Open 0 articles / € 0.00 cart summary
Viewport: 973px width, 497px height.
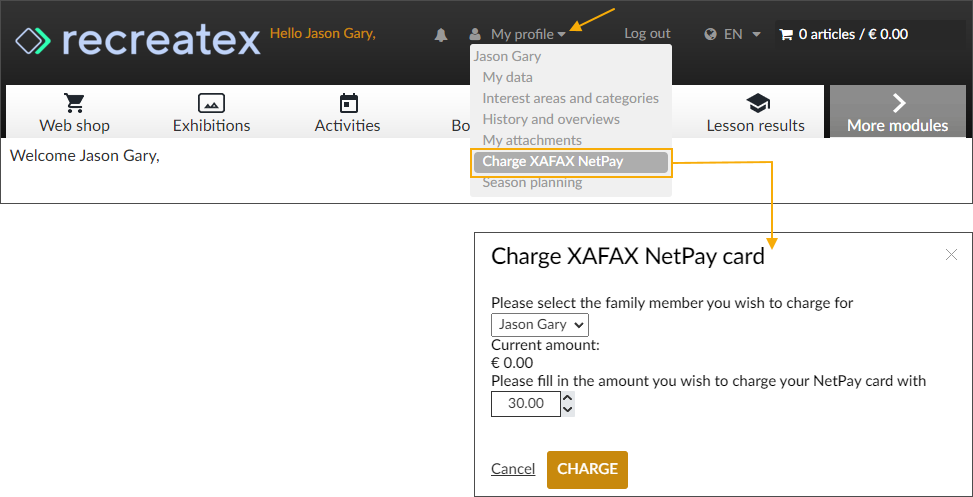[853, 34]
